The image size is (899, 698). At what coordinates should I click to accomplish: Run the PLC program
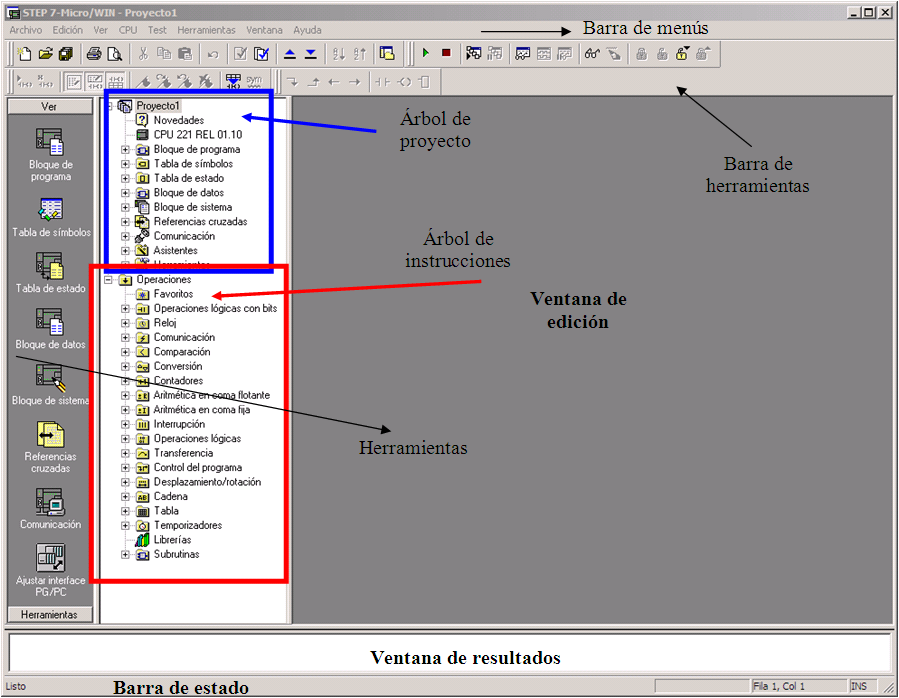tap(425, 54)
